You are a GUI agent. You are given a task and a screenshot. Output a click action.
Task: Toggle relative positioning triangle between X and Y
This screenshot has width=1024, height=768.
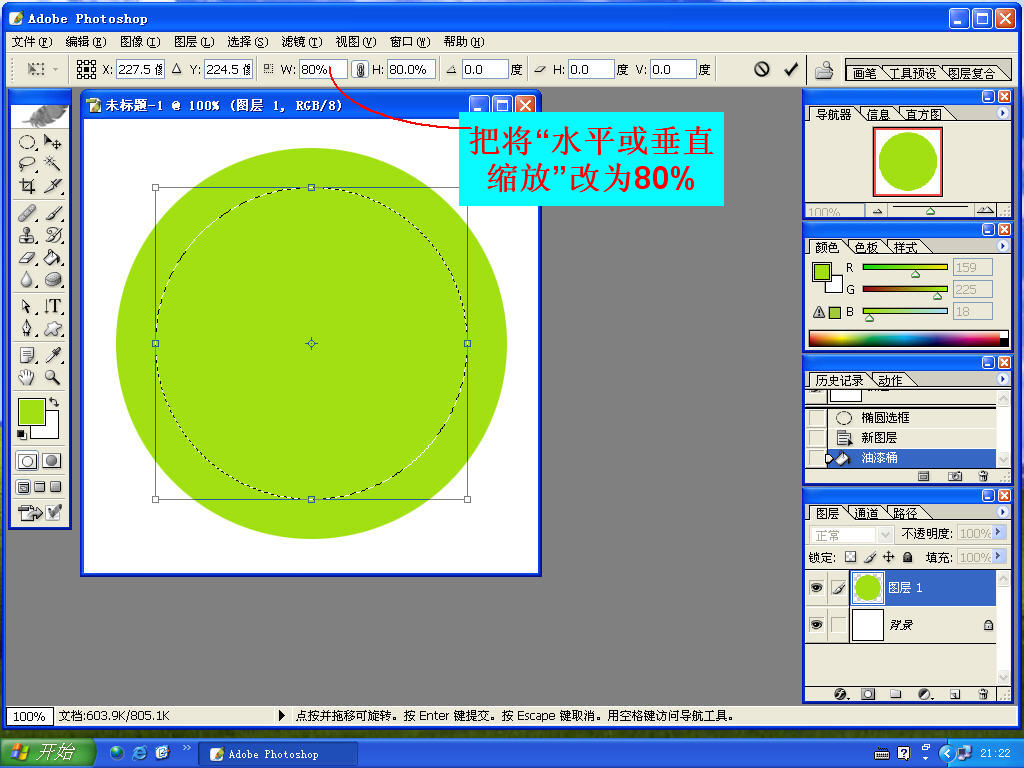tap(176, 69)
